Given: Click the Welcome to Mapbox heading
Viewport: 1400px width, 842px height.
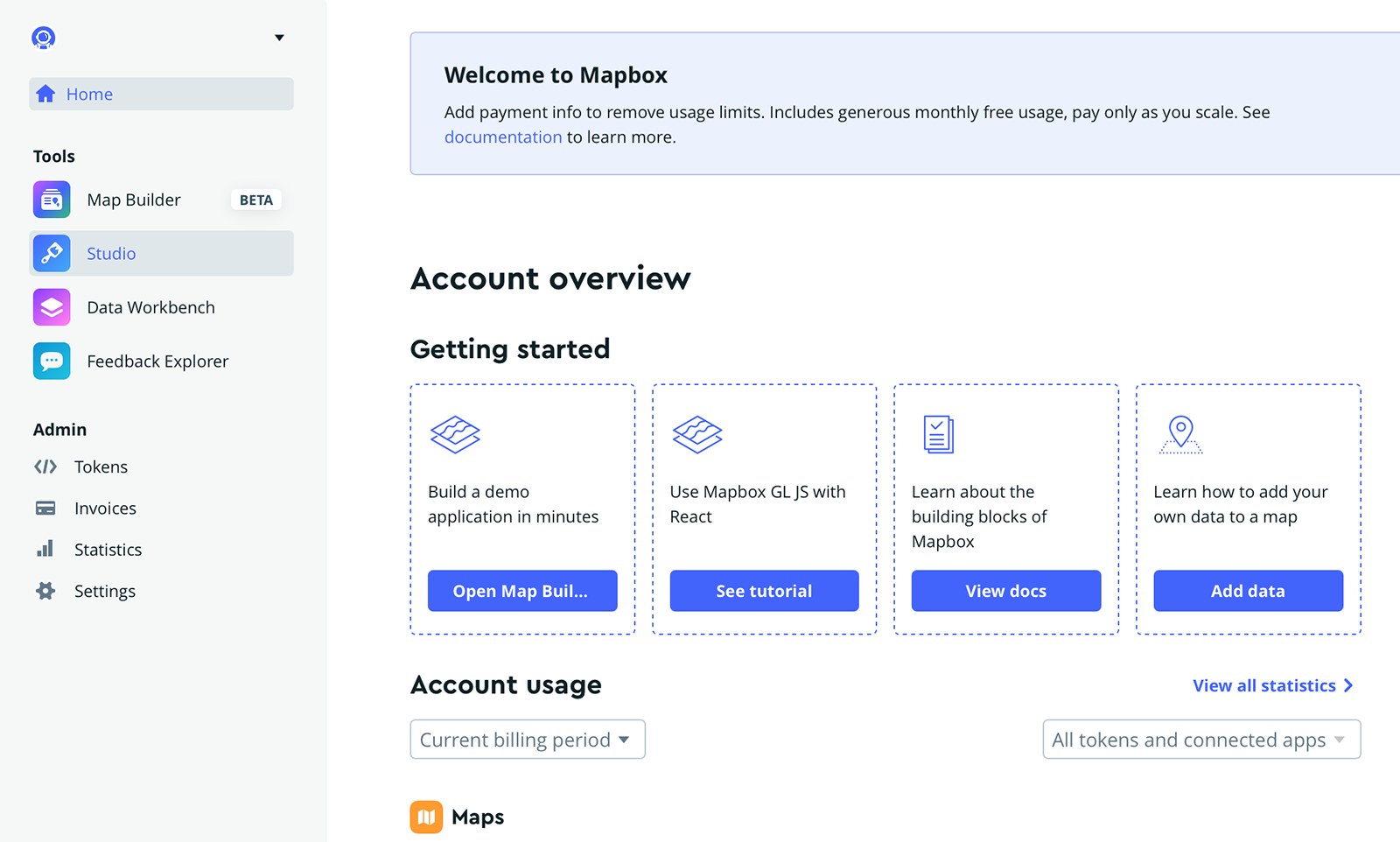Looking at the screenshot, I should click(556, 75).
